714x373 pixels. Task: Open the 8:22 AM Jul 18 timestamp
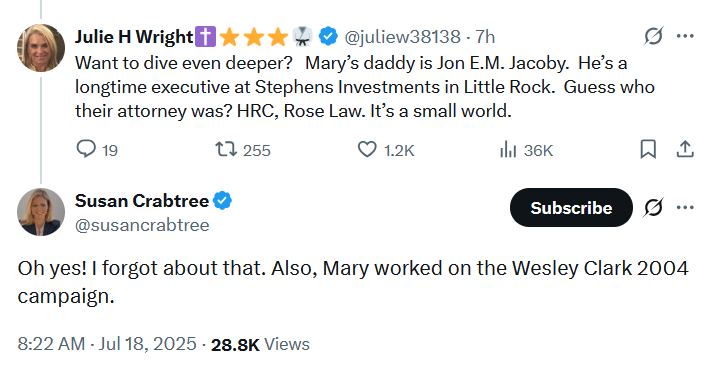click(107, 344)
